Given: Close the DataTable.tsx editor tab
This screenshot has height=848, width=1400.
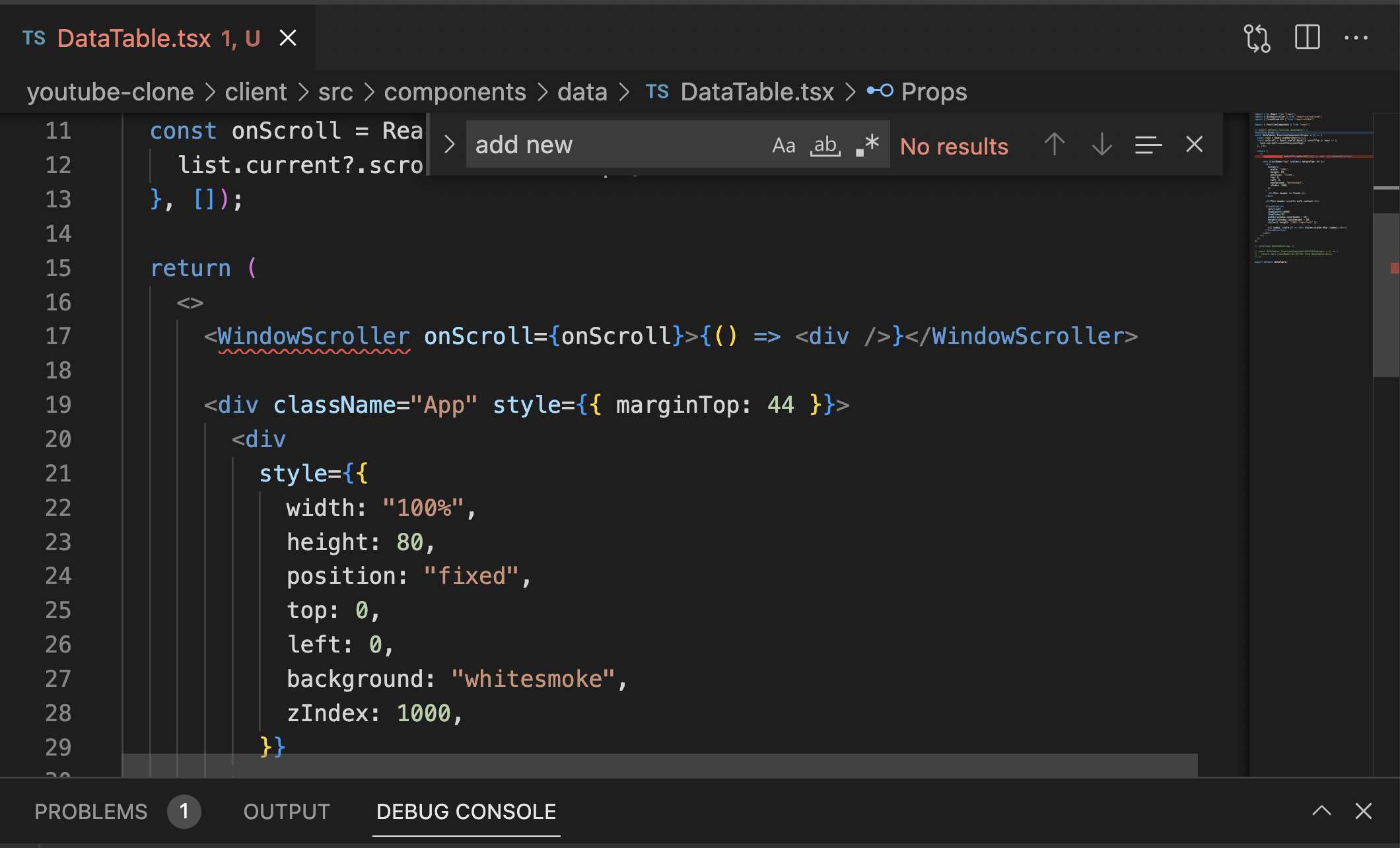Looking at the screenshot, I should 288,38.
